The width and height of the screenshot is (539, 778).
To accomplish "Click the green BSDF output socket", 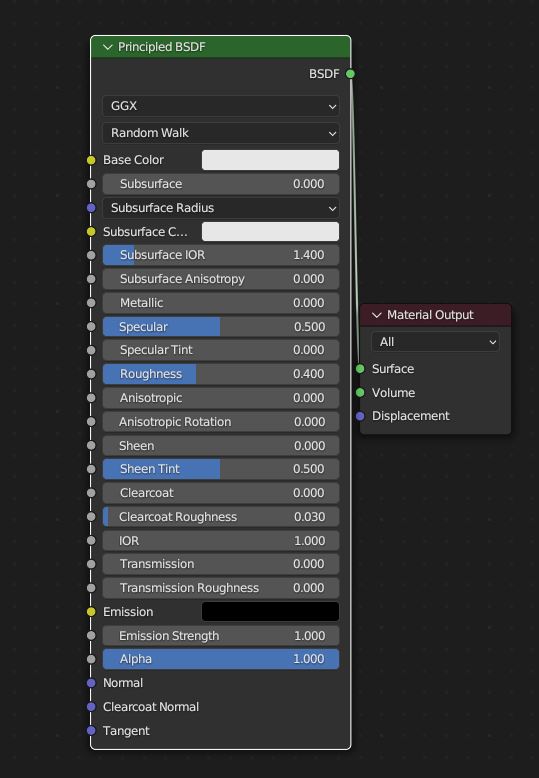I will tap(350, 74).
